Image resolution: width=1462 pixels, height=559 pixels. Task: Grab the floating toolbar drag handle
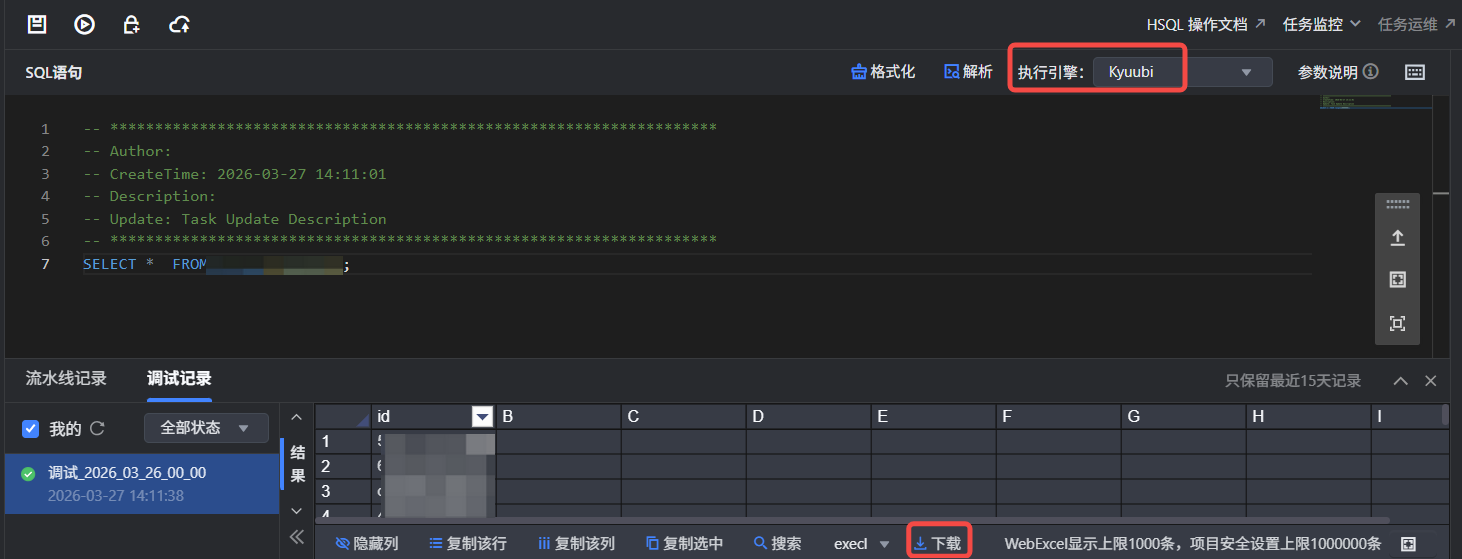(x=1398, y=204)
